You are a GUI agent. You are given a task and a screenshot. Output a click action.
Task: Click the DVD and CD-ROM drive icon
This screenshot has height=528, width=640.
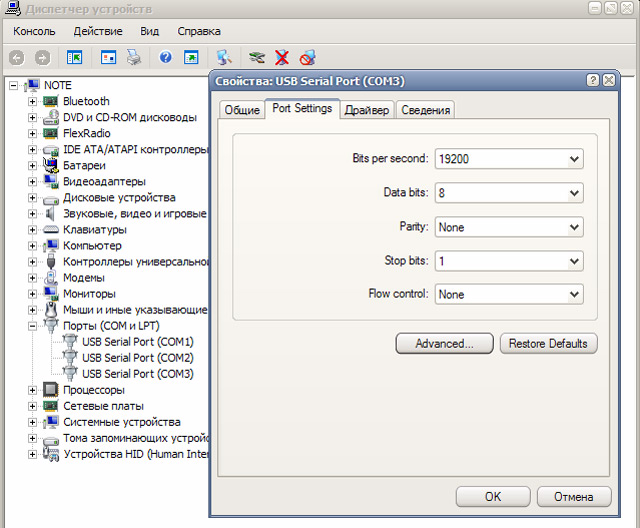click(51, 117)
